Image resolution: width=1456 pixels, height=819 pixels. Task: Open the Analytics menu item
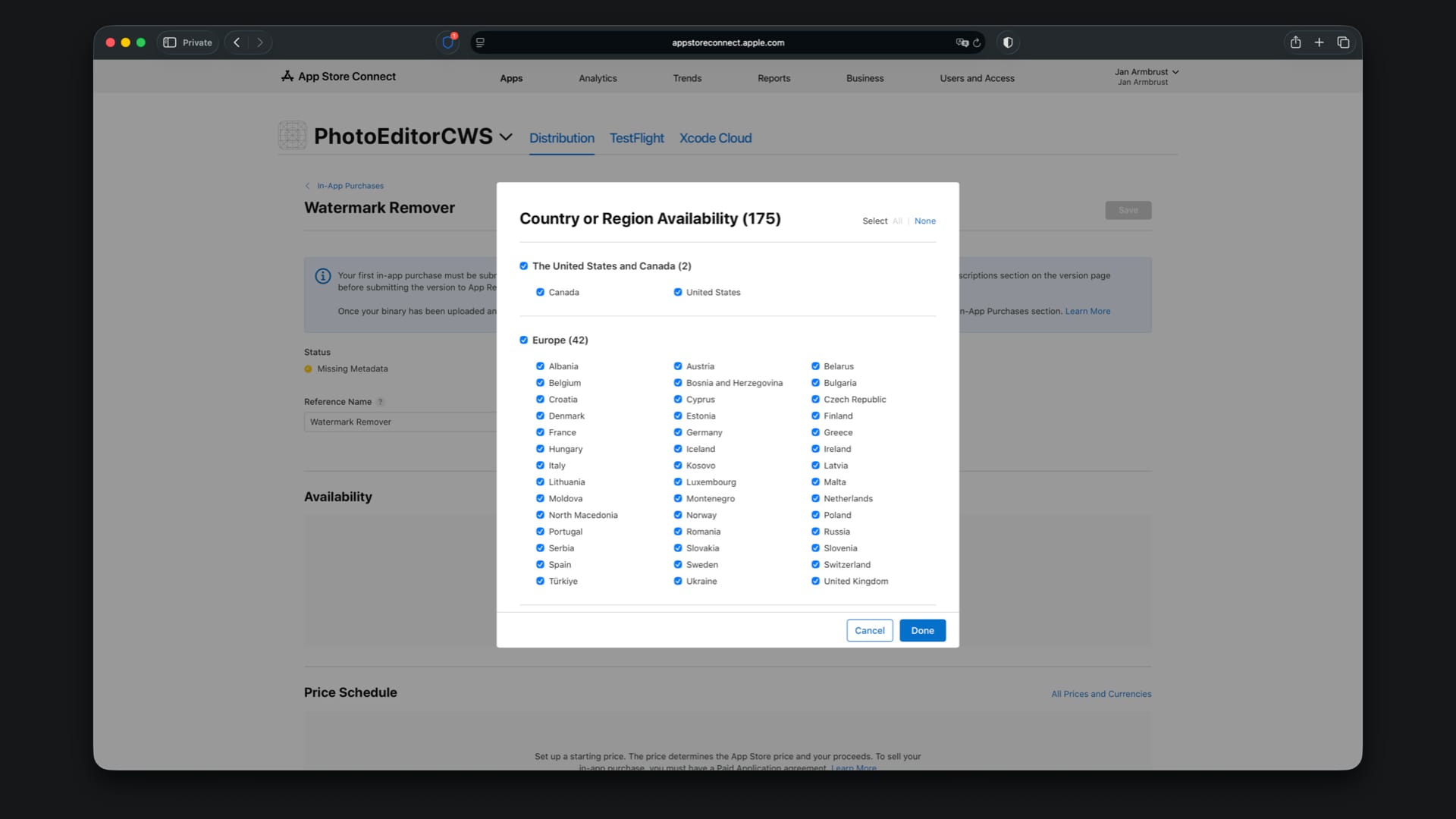tap(598, 78)
